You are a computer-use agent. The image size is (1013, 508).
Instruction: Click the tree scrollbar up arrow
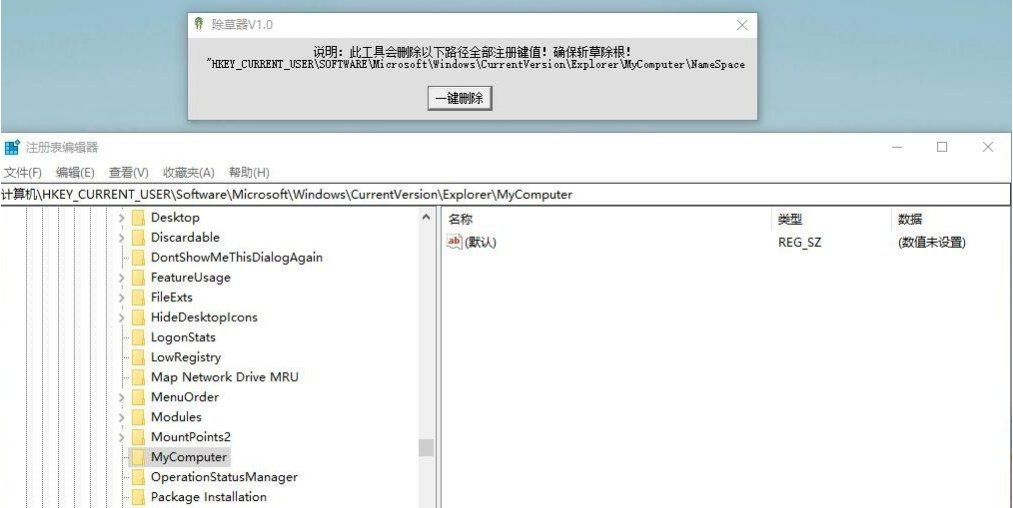tap(426, 218)
